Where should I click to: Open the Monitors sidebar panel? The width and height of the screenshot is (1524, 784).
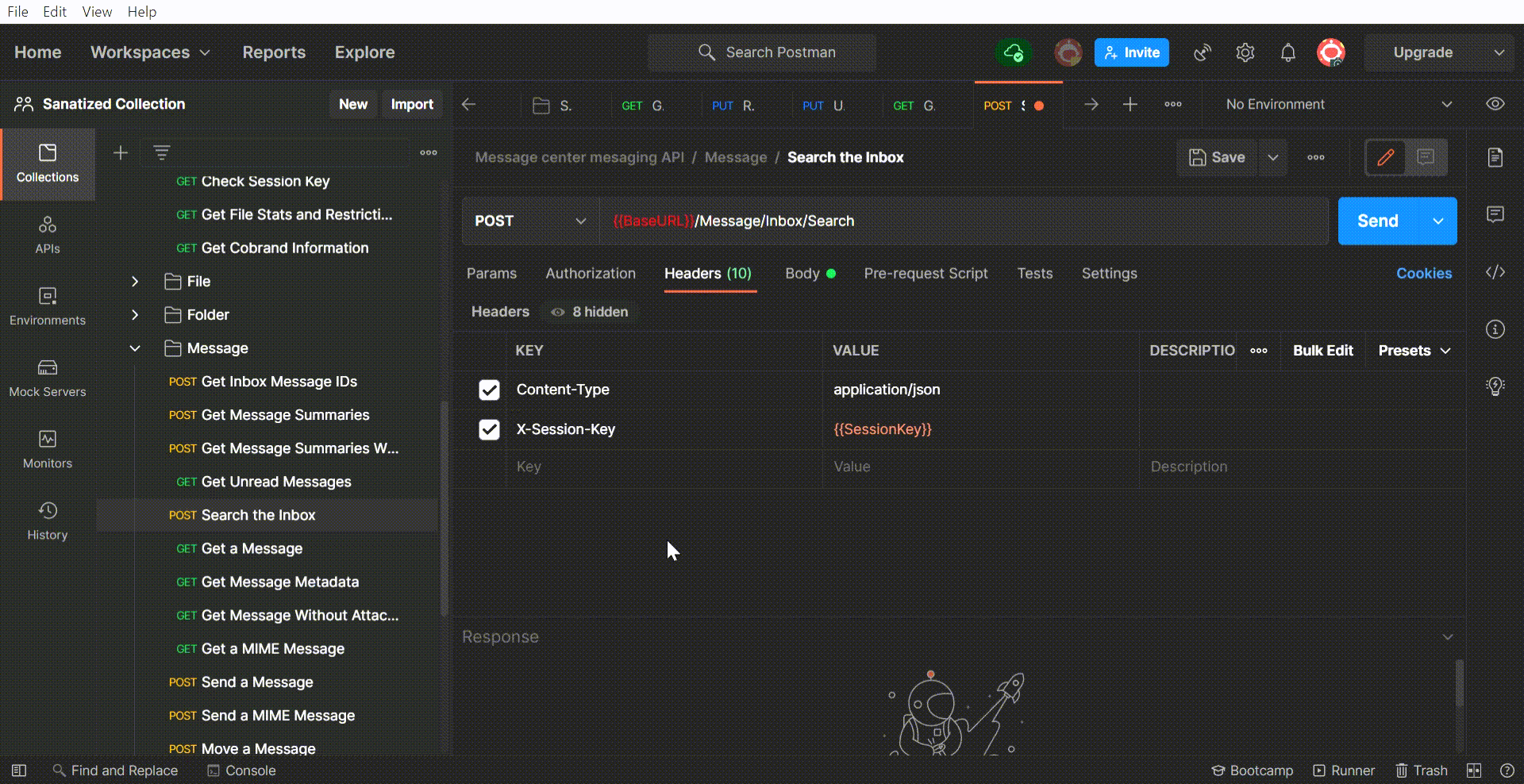coord(48,449)
